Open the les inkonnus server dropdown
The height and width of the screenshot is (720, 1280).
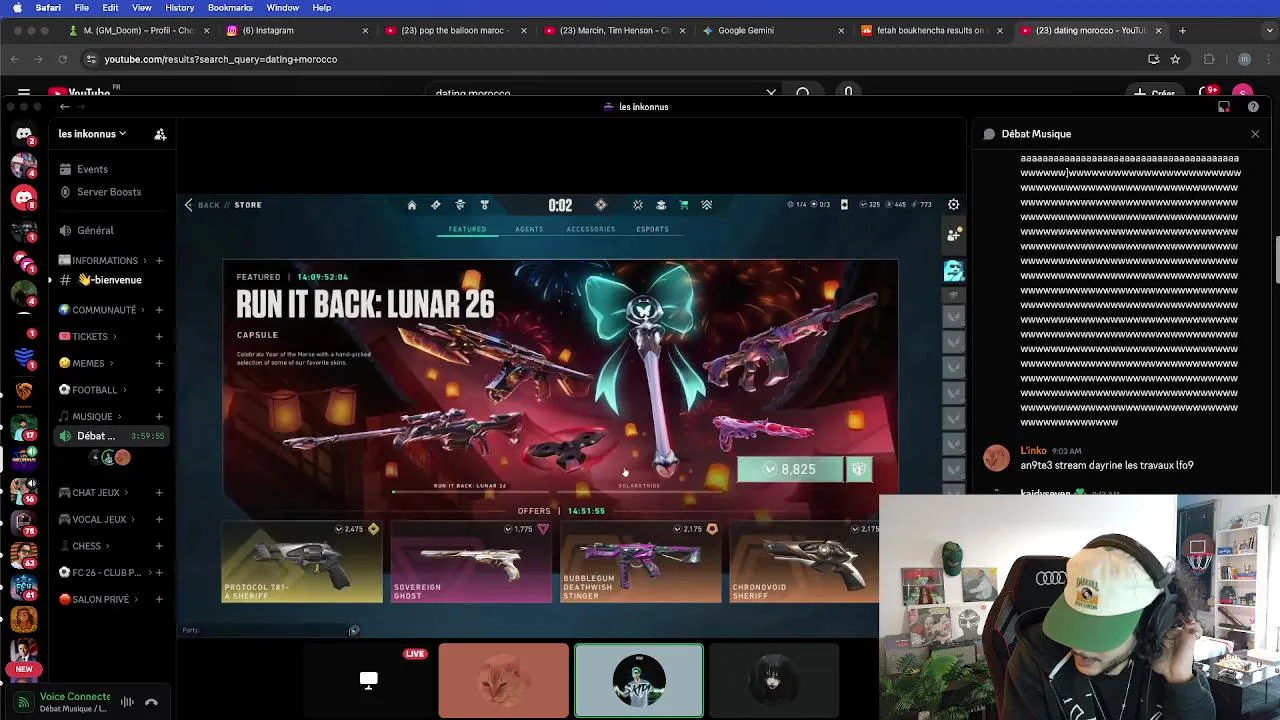tap(92, 134)
